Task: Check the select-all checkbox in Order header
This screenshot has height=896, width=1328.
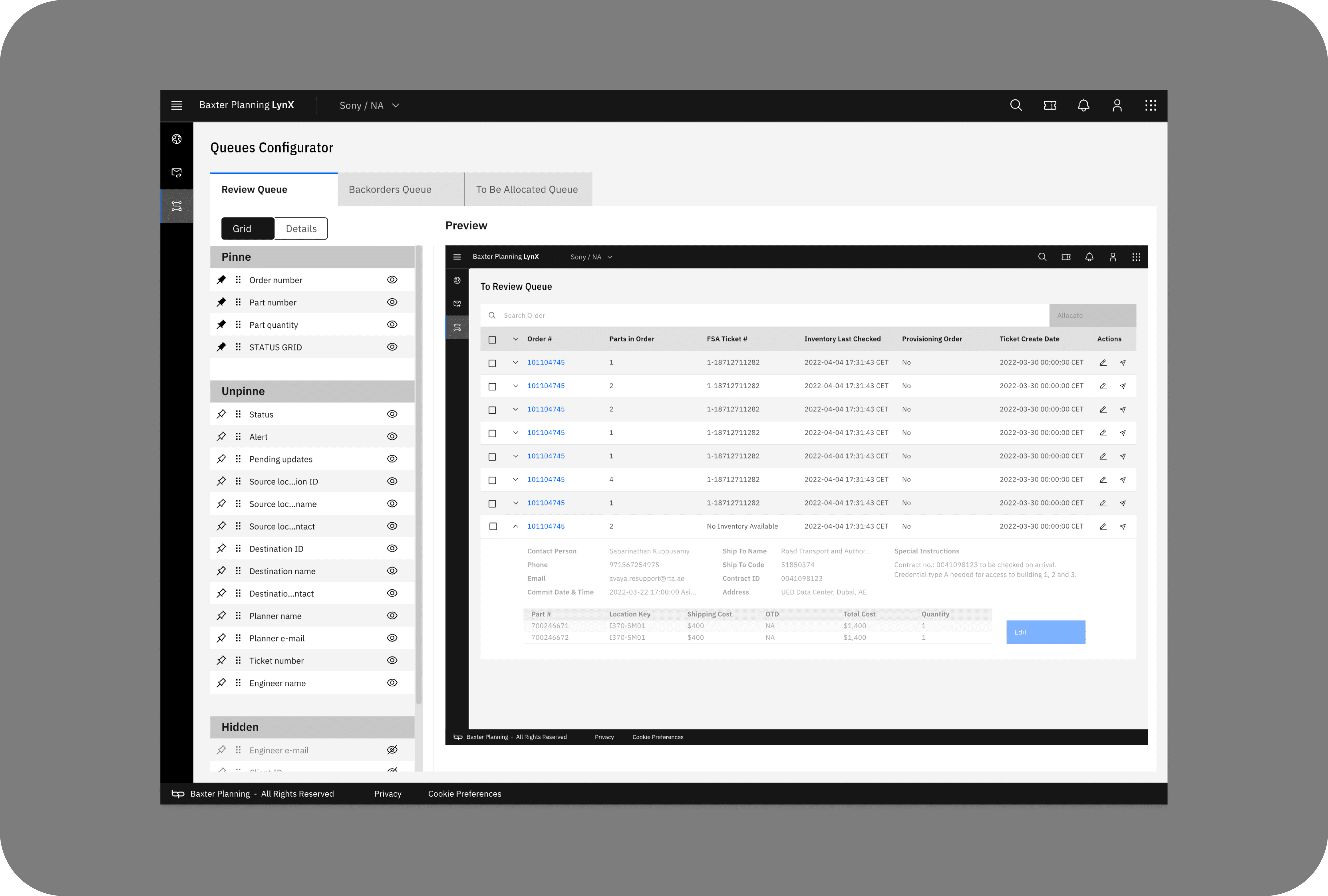Action: pyautogui.click(x=492, y=339)
